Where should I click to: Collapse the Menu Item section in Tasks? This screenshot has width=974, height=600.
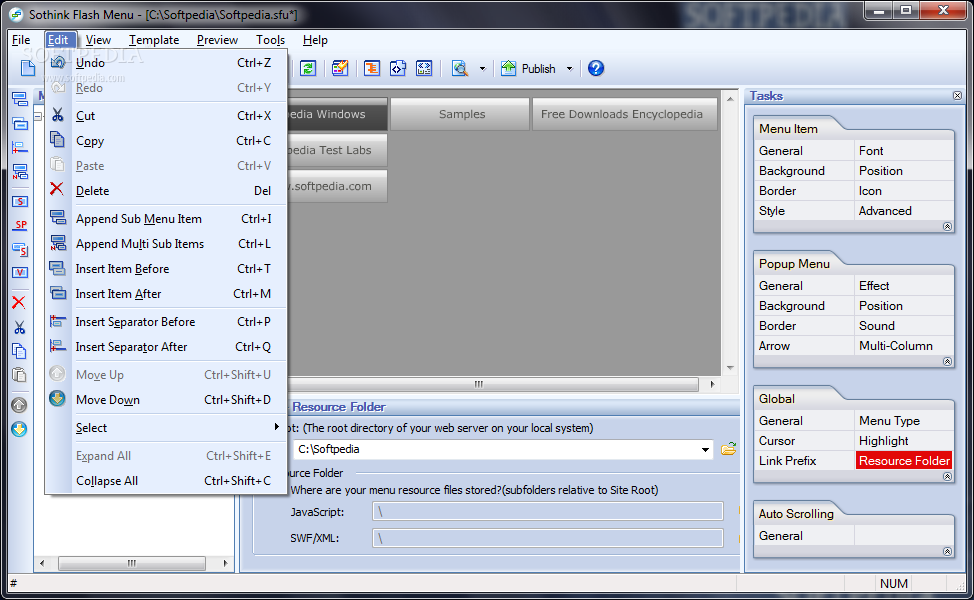click(x=947, y=227)
